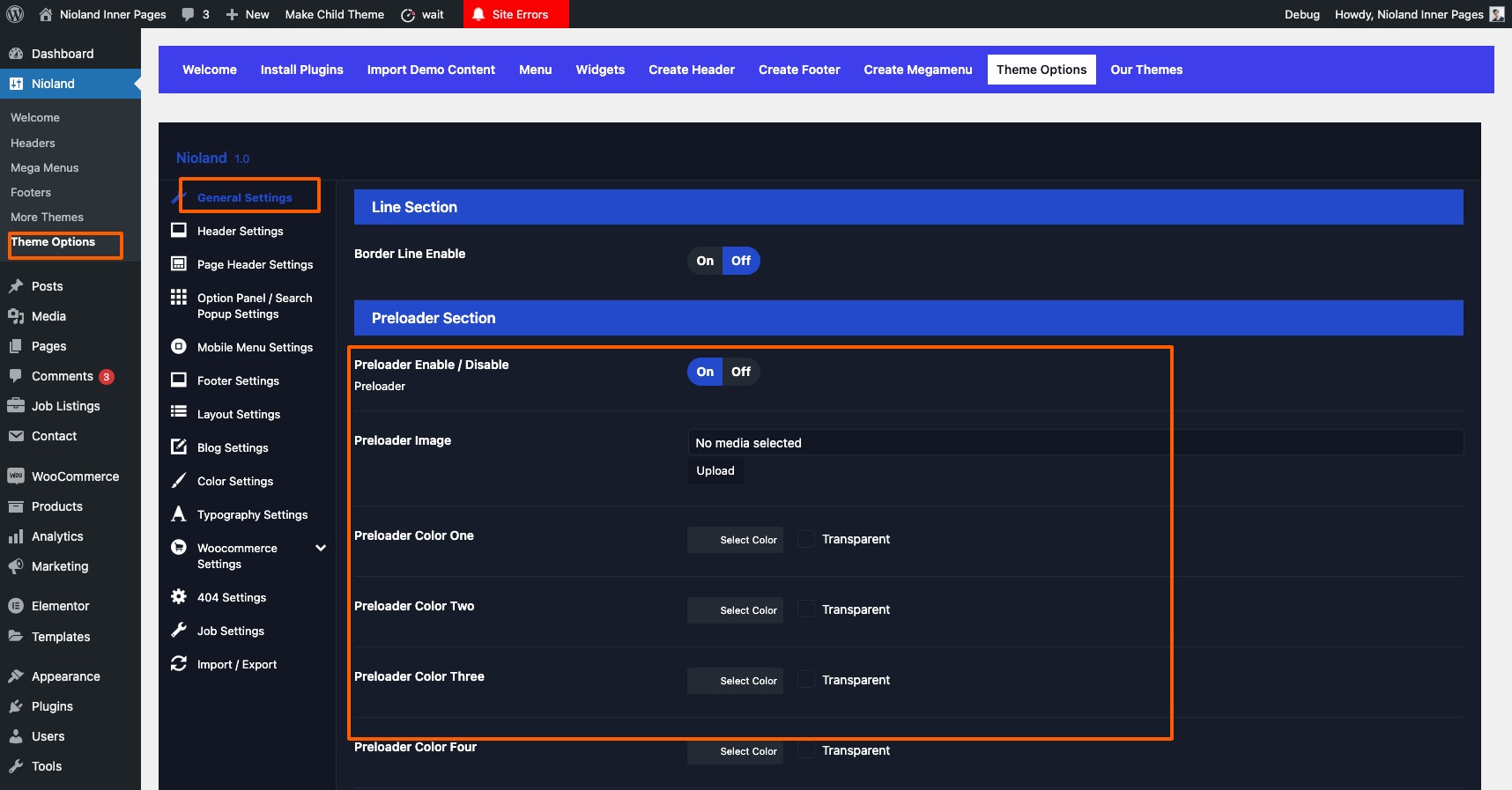Open the Site Errors notification
Viewport: 1512px width, 790px height.
click(515, 14)
